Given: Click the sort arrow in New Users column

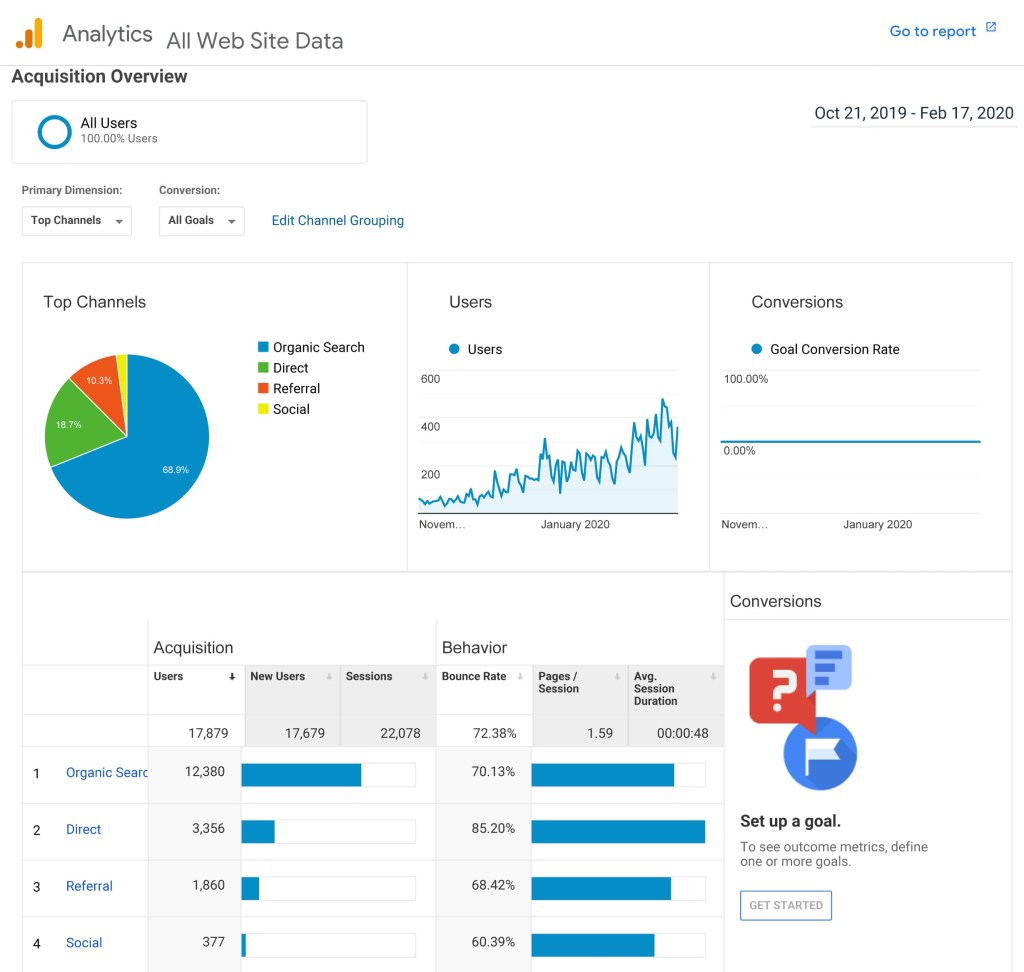Looking at the screenshot, I should pos(328,677).
